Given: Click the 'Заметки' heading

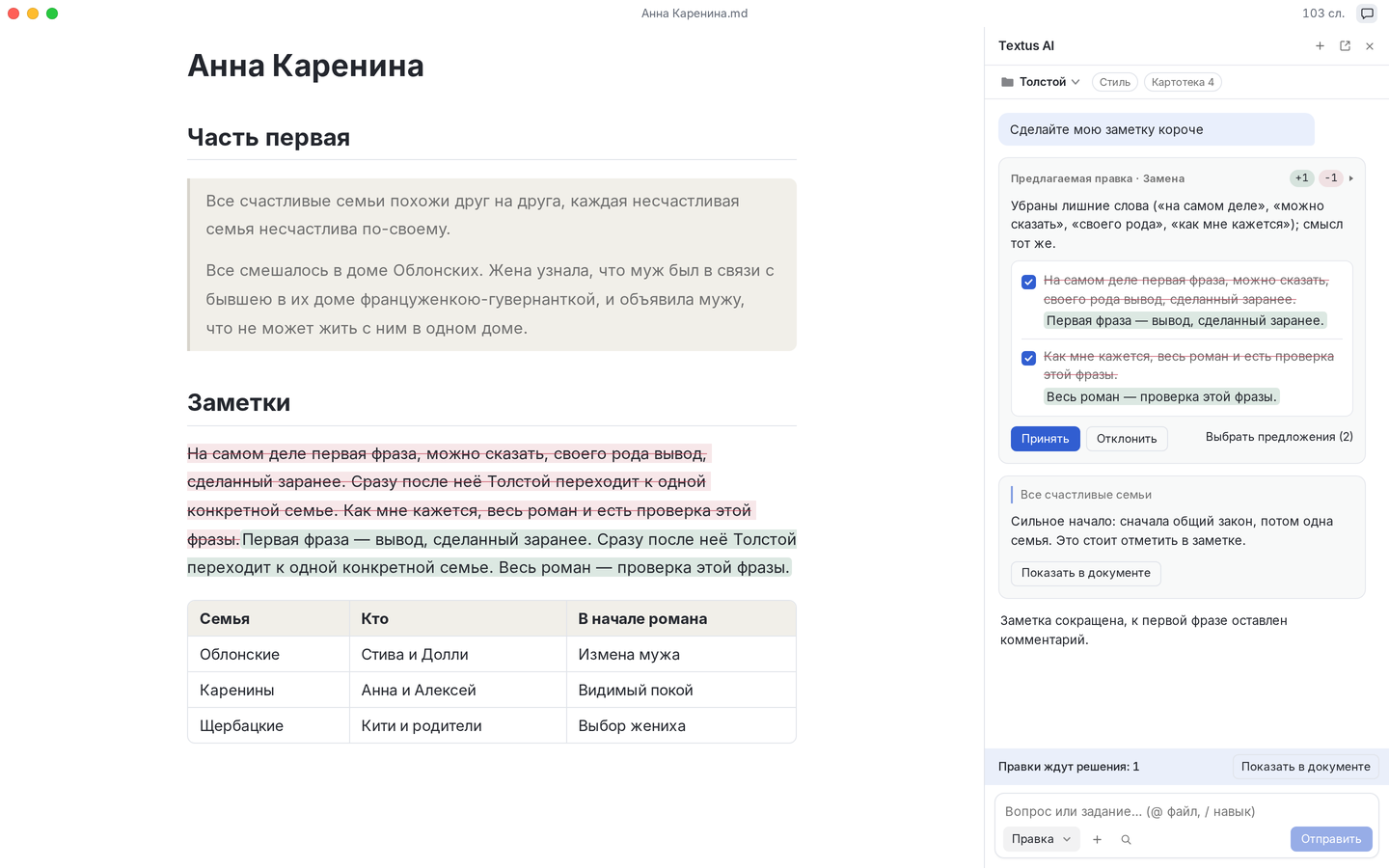Looking at the screenshot, I should pyautogui.click(x=238, y=403).
